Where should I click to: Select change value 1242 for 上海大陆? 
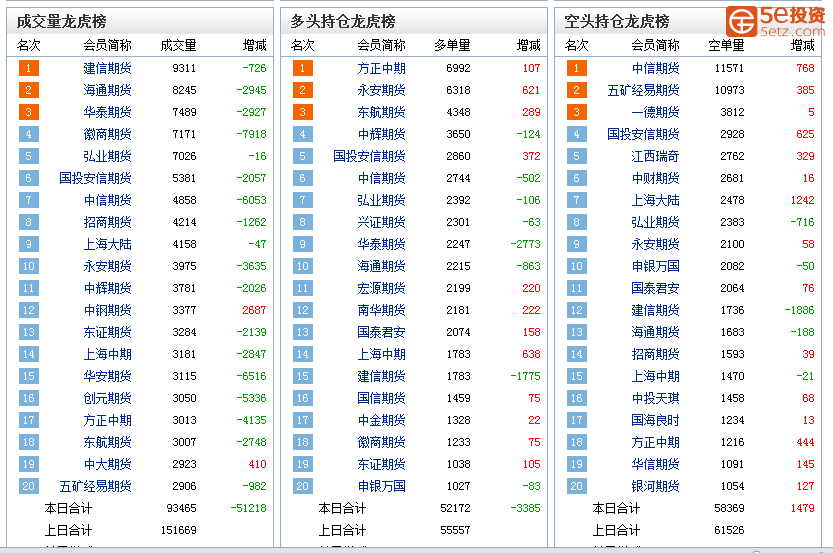point(802,200)
